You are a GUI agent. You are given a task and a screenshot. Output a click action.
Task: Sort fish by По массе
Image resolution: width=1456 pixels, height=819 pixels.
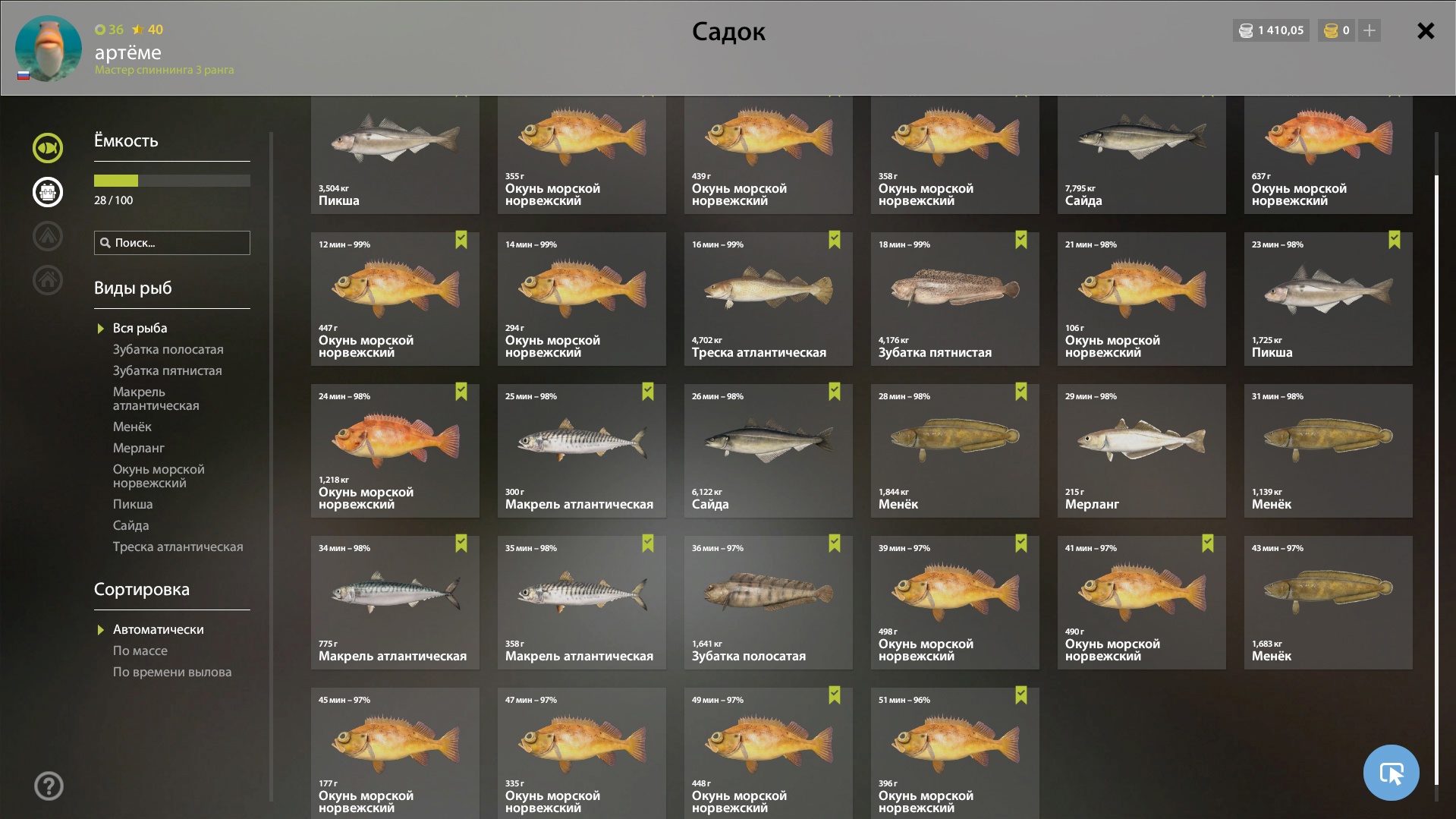coord(140,650)
